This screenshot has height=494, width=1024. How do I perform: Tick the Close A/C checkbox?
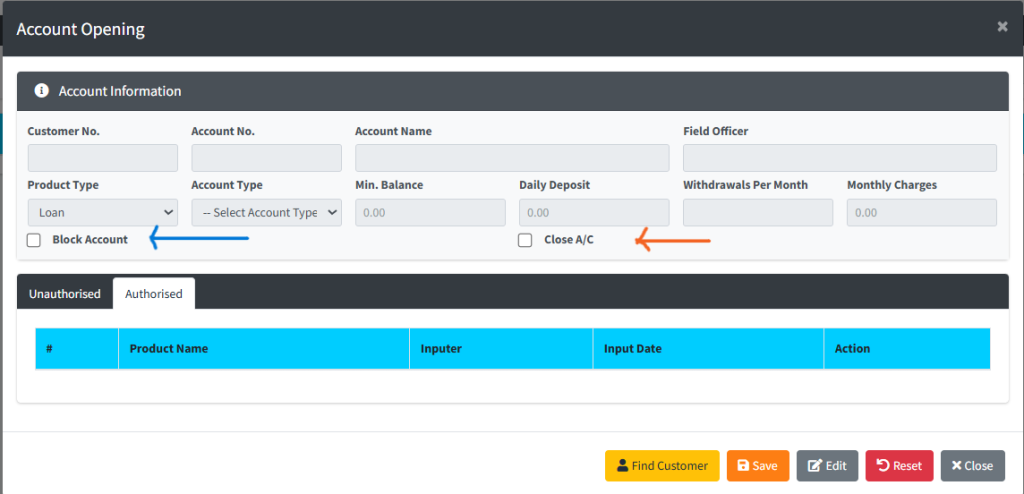point(525,240)
